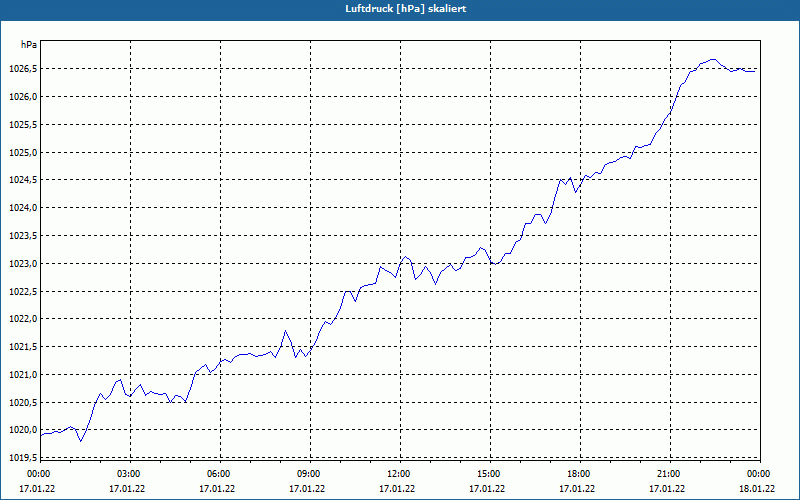Select the 1026,0 y-axis label

pos(23,97)
